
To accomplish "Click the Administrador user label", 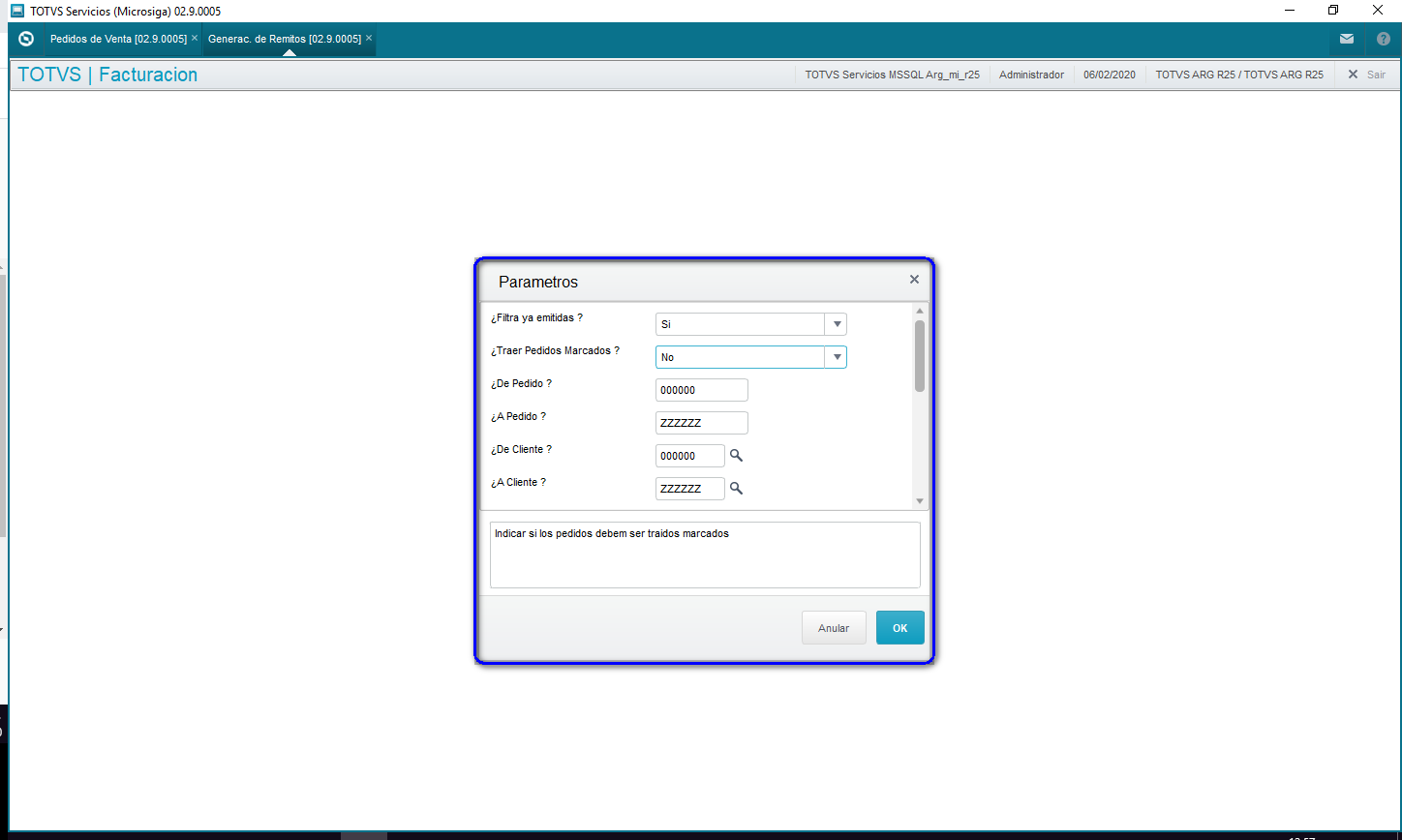I will 1031,75.
